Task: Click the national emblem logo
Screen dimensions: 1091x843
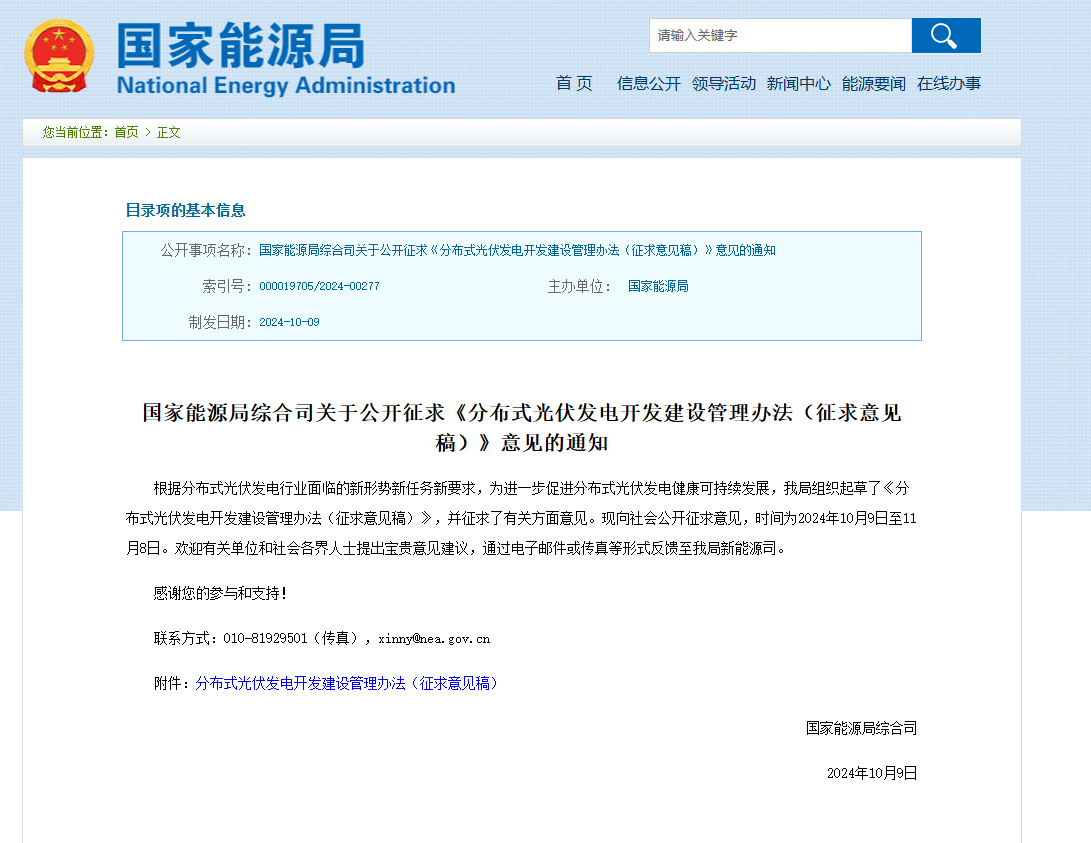Action: click(x=59, y=56)
